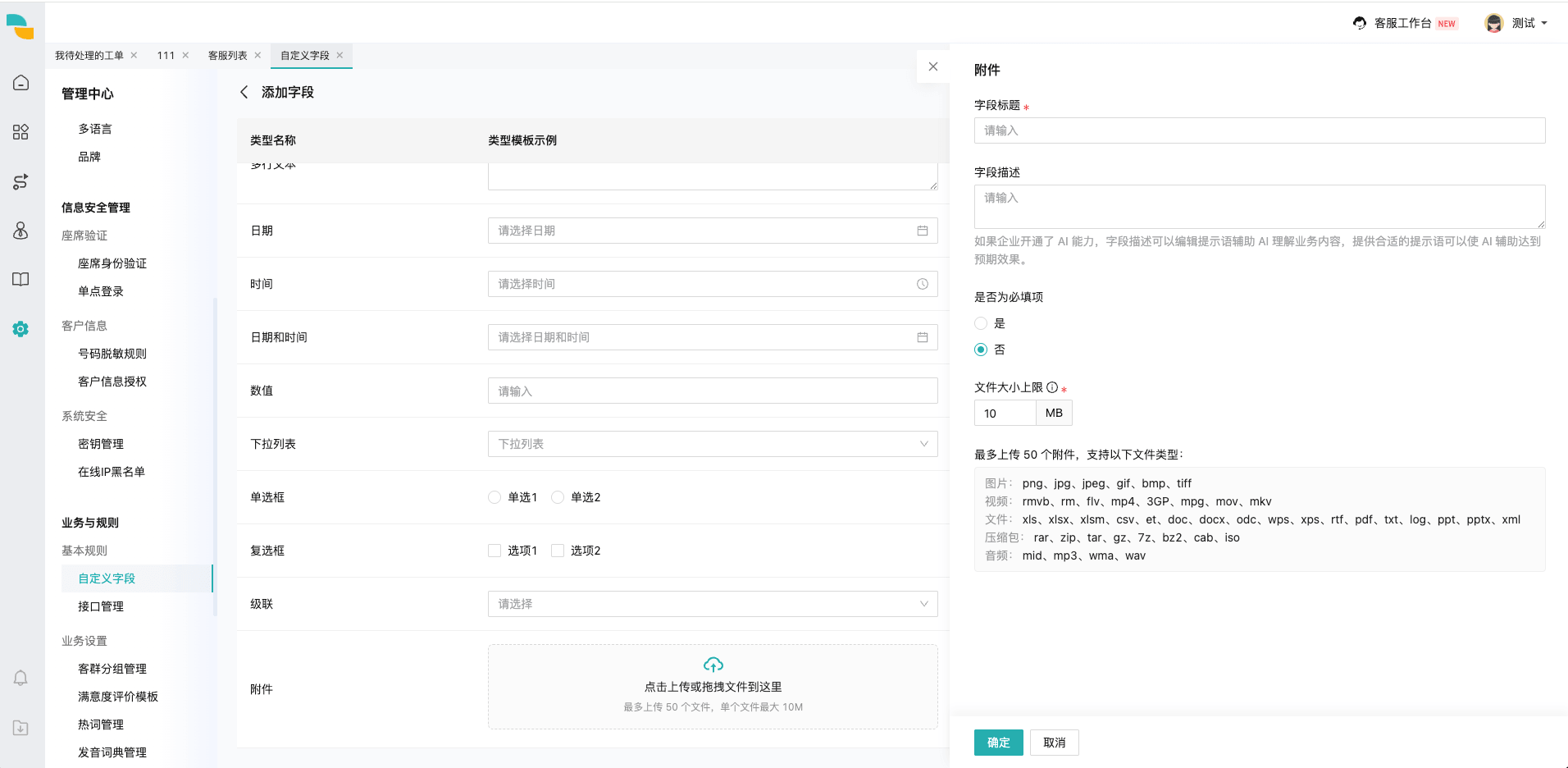Close the 自定义字段 tab
The width and height of the screenshot is (1568, 768).
[340, 55]
